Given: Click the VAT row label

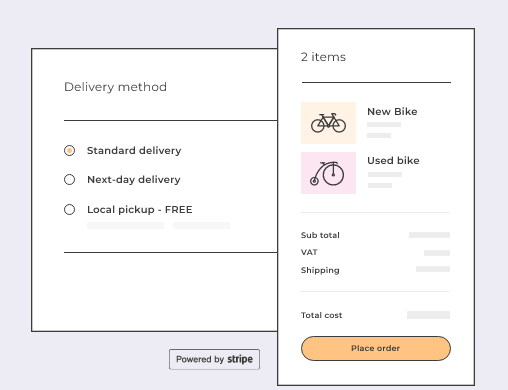Looking at the screenshot, I should pos(309,252).
